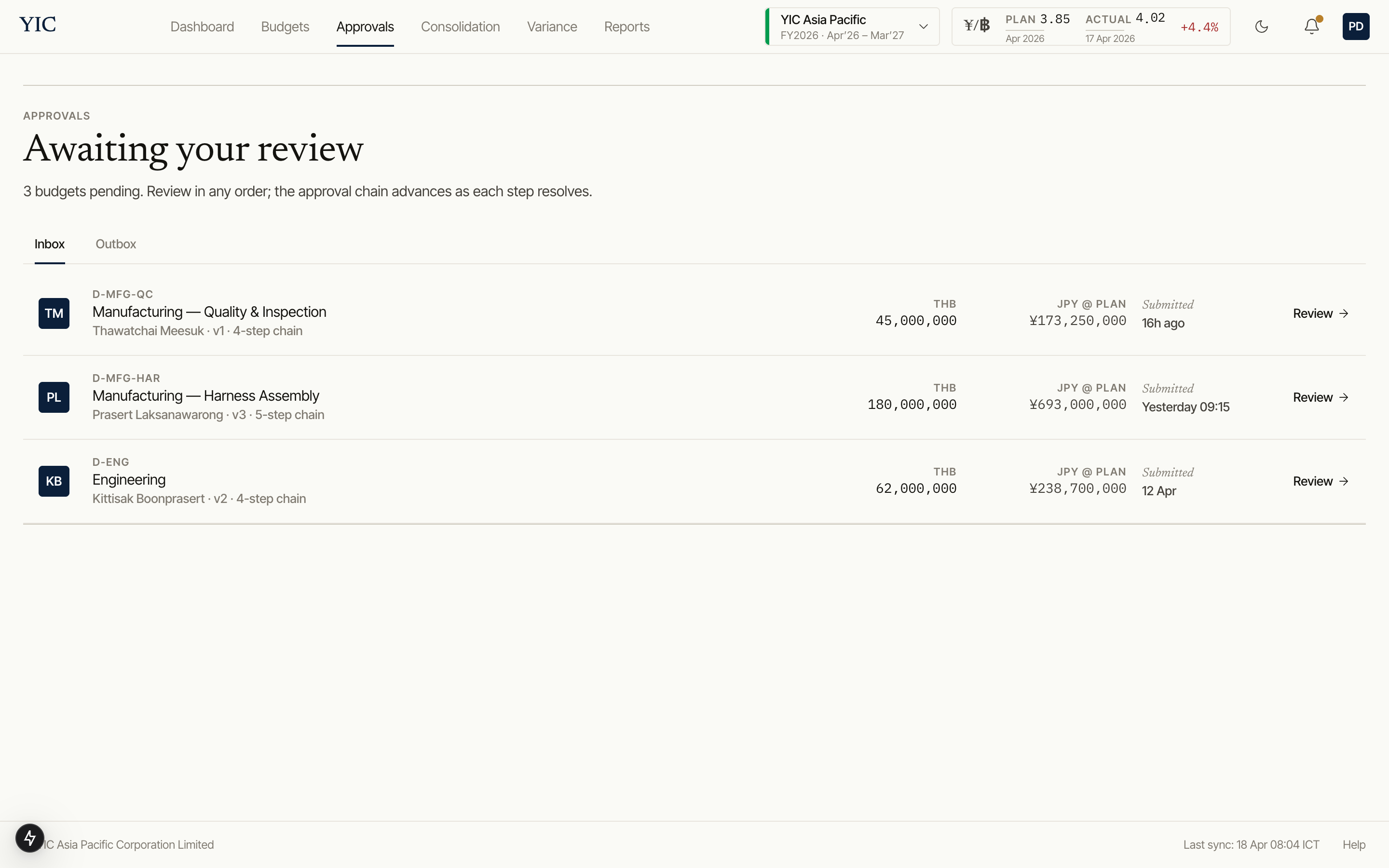Viewport: 1389px width, 868px height.
Task: Open Consolidation page
Action: (460, 27)
